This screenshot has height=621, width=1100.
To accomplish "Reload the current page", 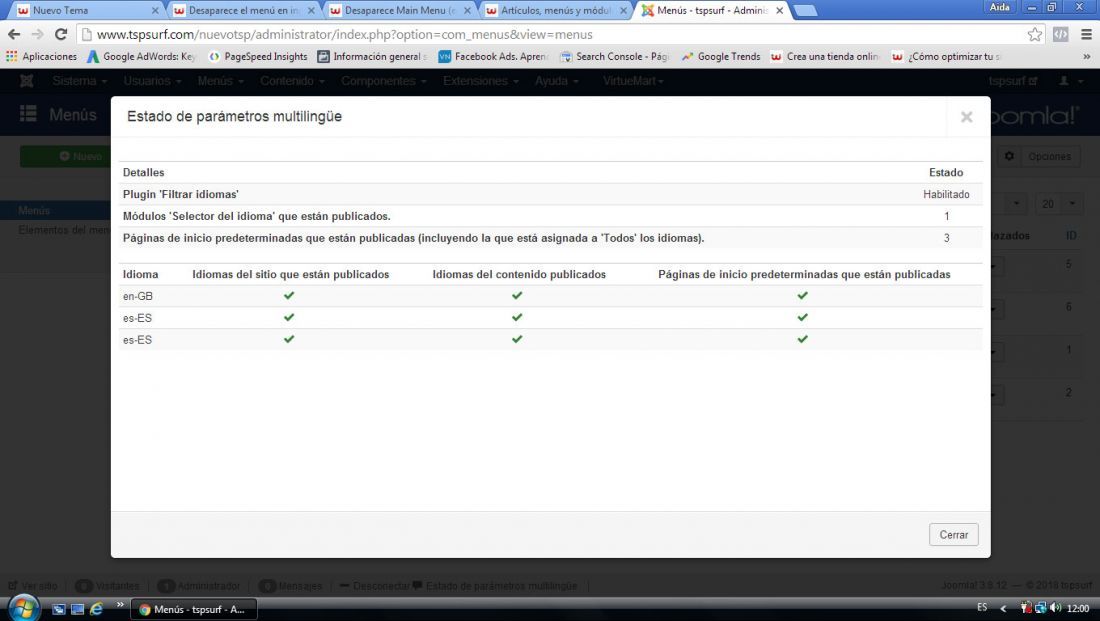I will (x=61, y=34).
